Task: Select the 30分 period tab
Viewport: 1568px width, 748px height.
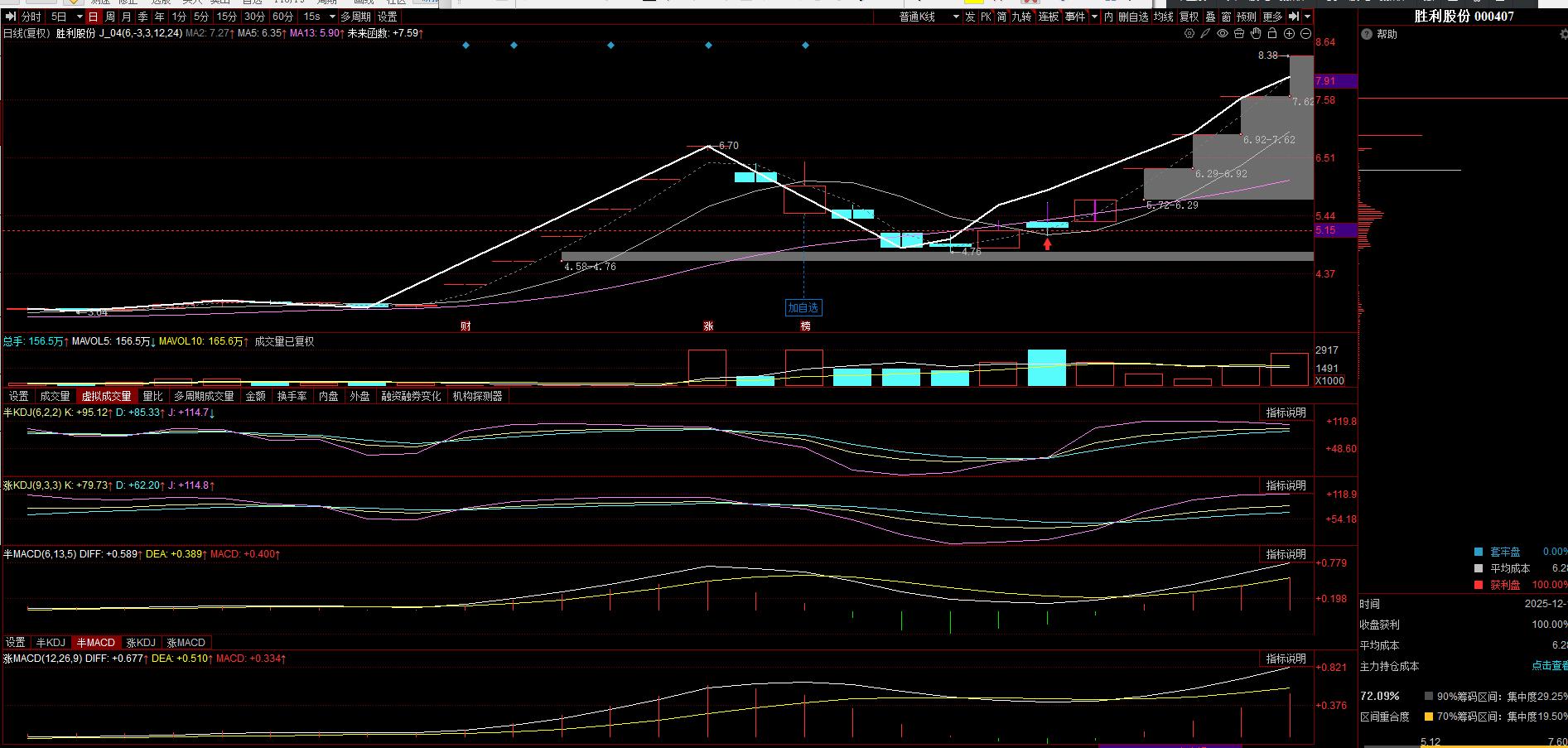Action: tap(255, 17)
